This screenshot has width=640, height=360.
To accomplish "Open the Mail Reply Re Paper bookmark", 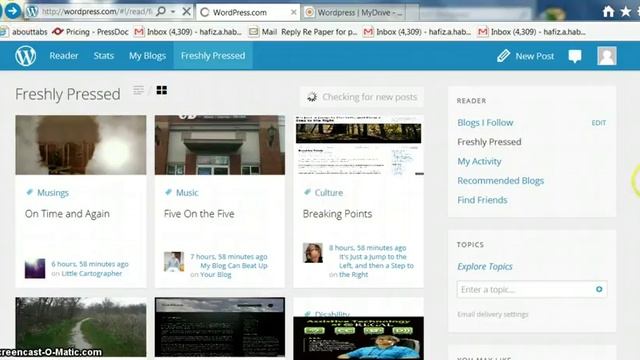I will (x=303, y=31).
